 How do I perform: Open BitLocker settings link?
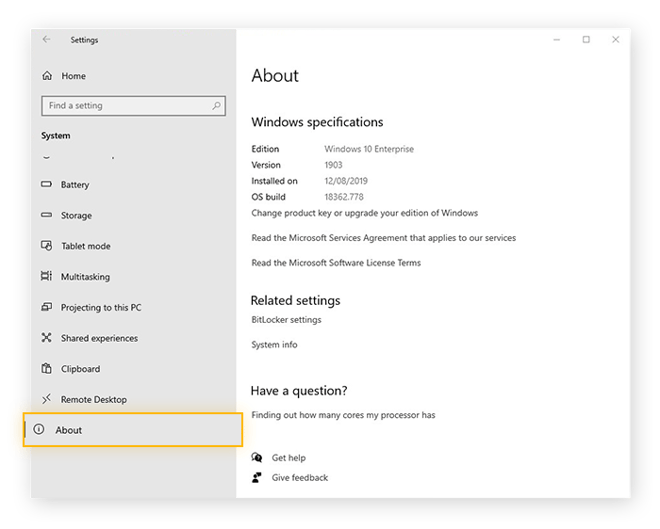(x=286, y=320)
